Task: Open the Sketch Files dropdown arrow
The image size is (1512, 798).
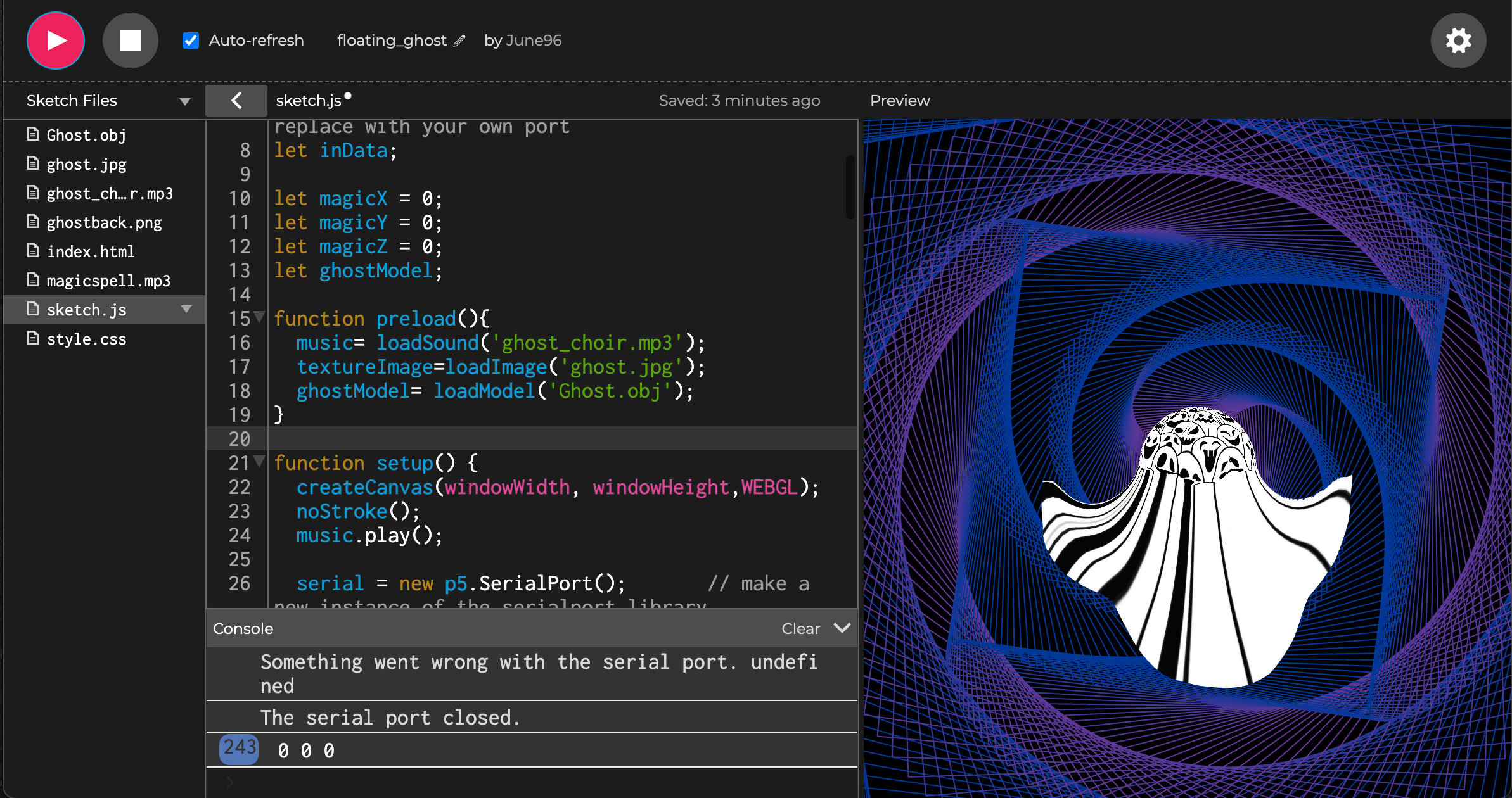Action: [x=185, y=101]
